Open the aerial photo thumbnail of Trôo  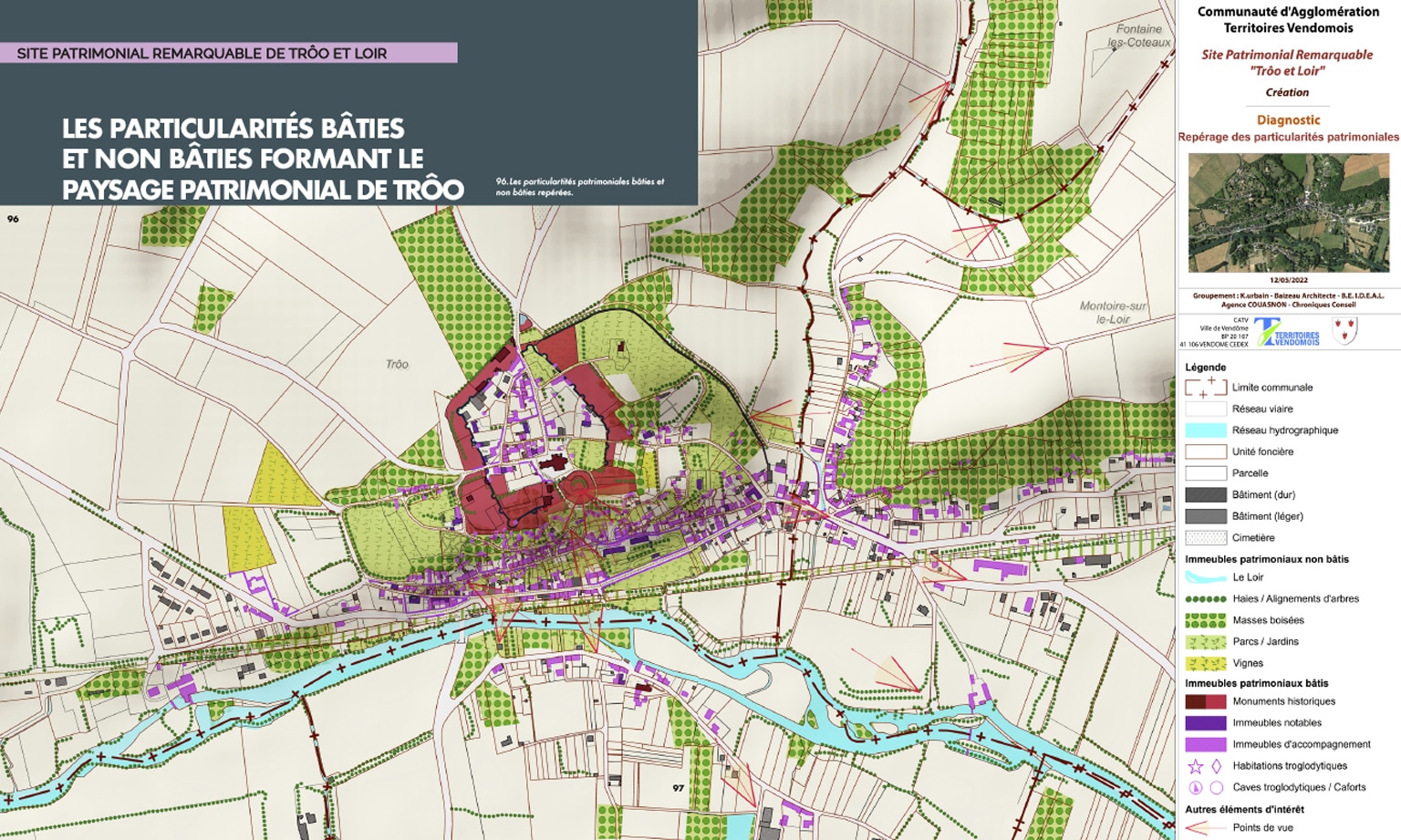1288,213
